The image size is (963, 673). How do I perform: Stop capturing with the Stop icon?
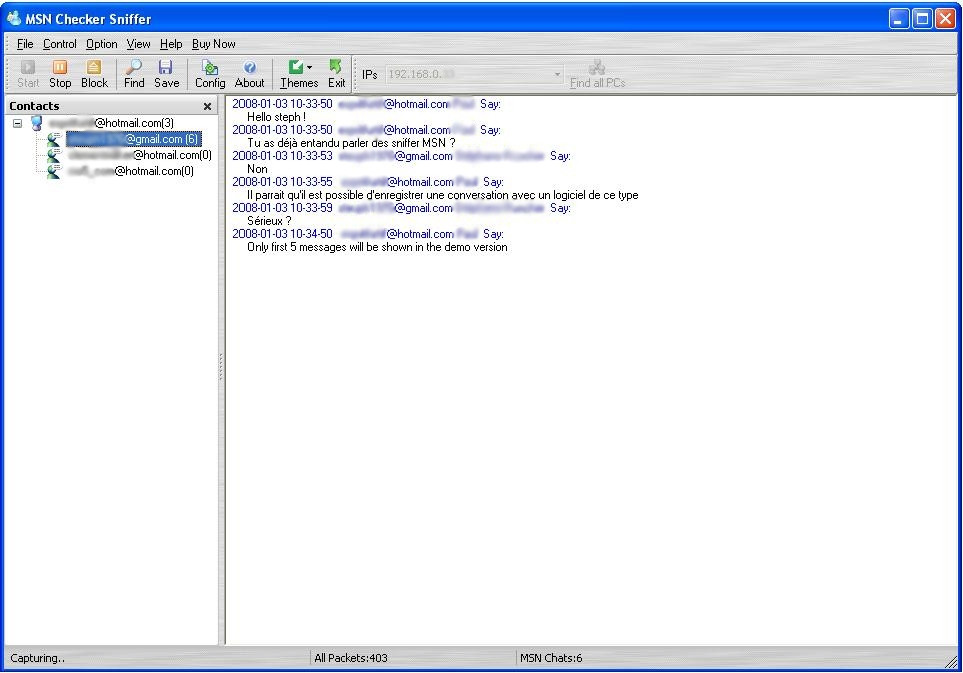point(60,67)
